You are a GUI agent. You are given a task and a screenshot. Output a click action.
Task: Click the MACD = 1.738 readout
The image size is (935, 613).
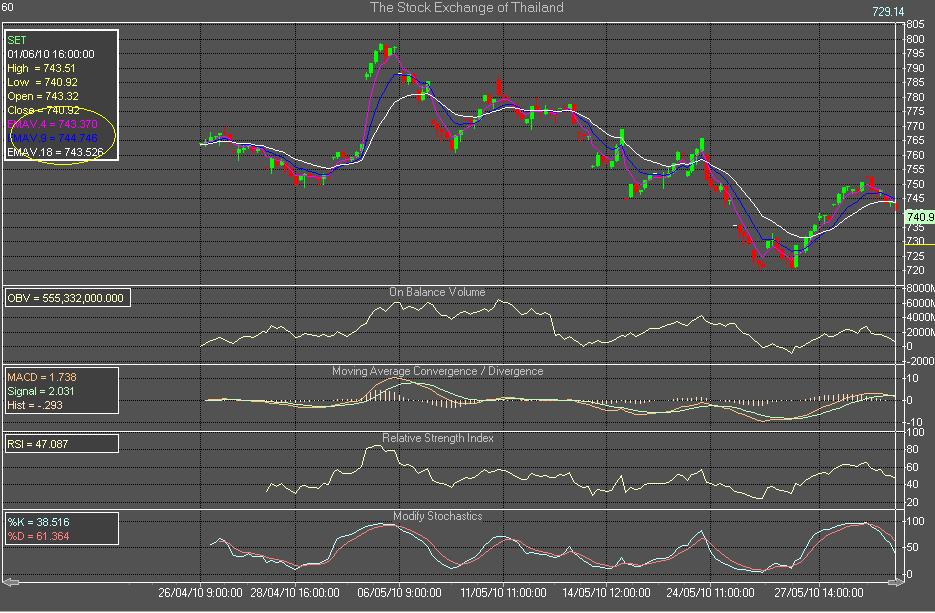pyautogui.click(x=42, y=377)
